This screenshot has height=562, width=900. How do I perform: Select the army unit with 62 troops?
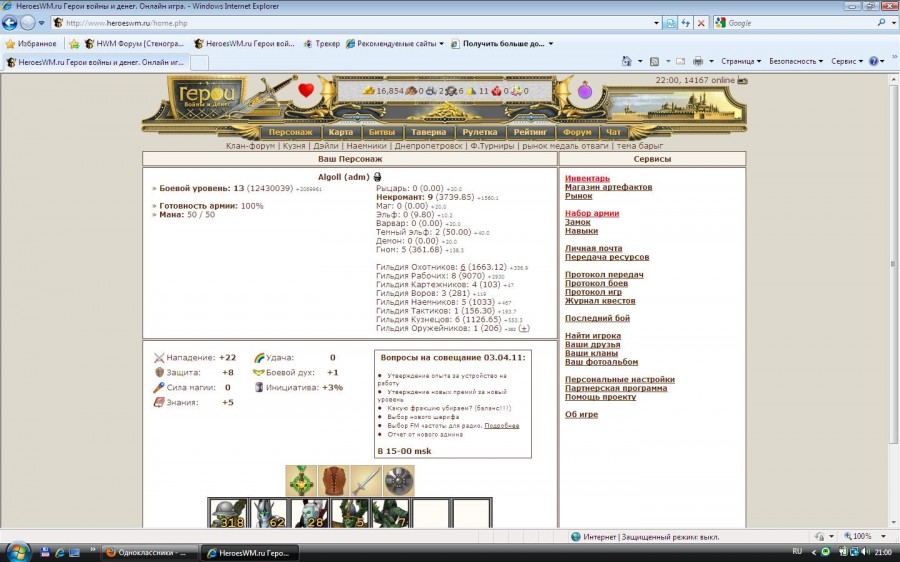pos(269,513)
